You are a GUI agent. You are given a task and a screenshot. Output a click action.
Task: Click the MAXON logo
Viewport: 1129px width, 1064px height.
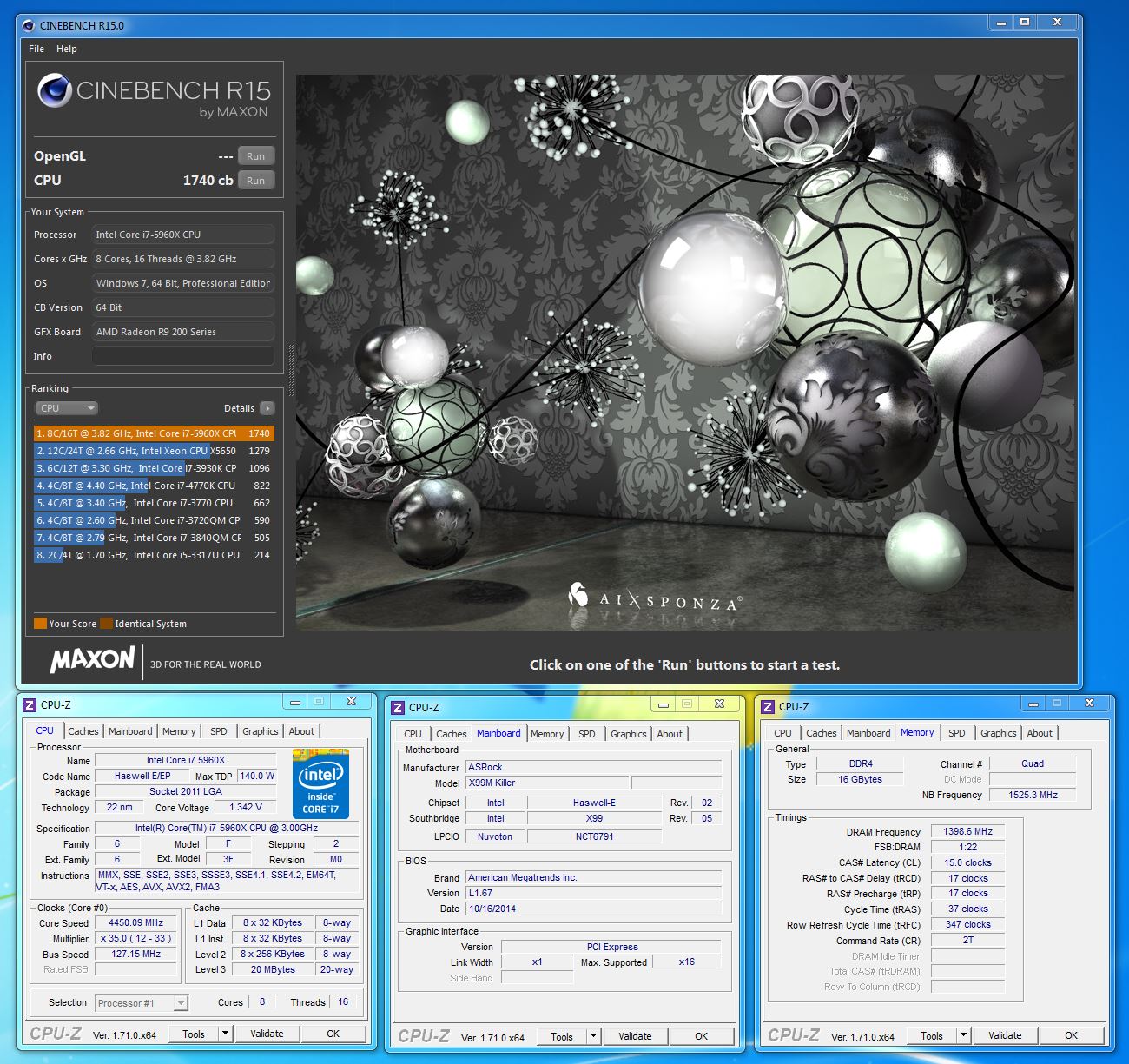[92, 660]
